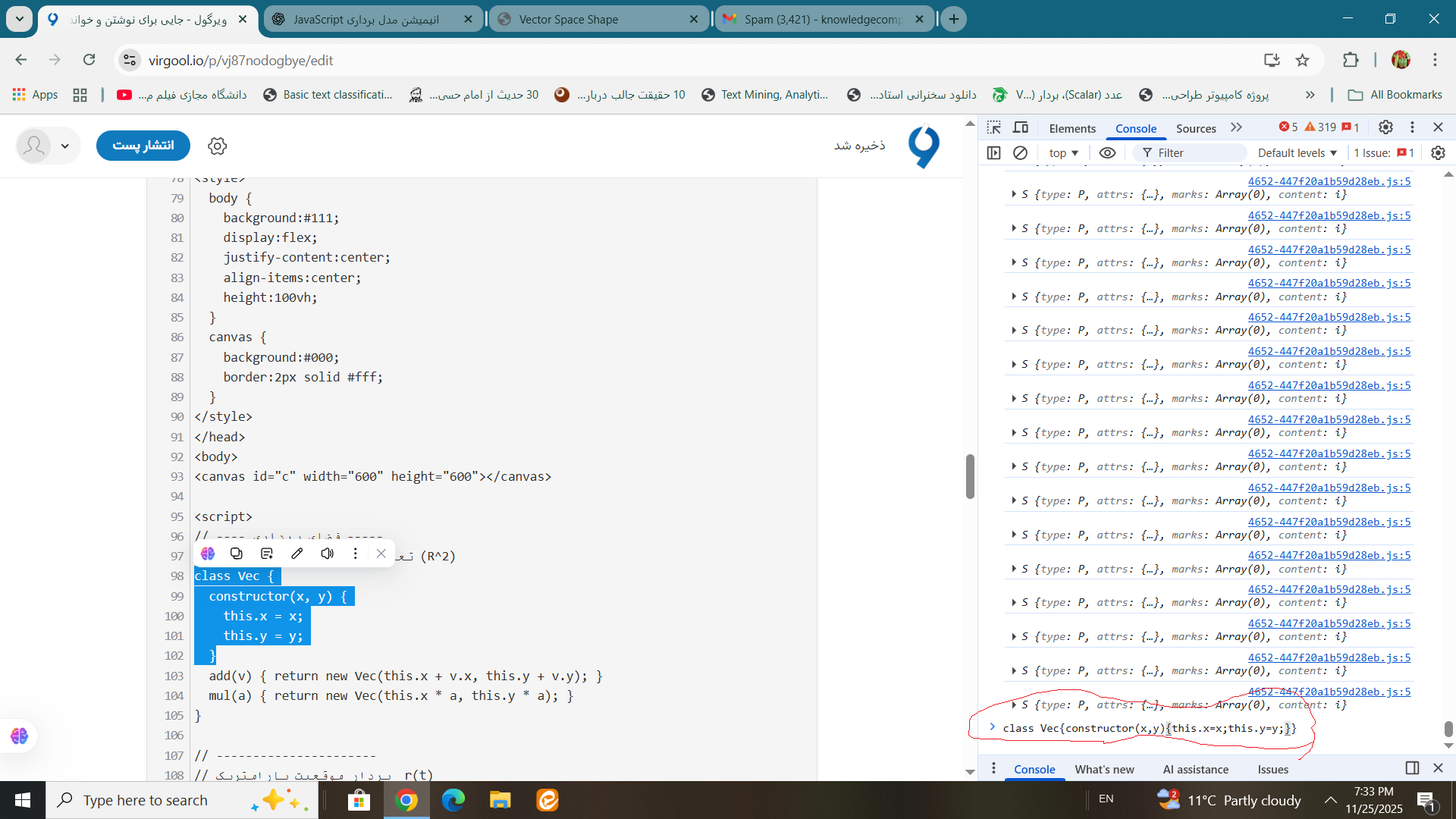
Task: Show the console sidebar panel icon
Action: pyautogui.click(x=993, y=152)
